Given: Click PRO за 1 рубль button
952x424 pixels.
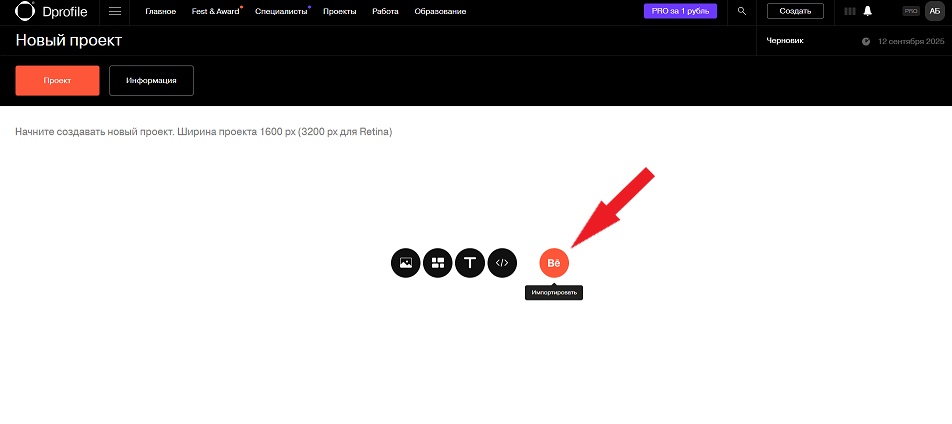Looking at the screenshot, I should (680, 11).
